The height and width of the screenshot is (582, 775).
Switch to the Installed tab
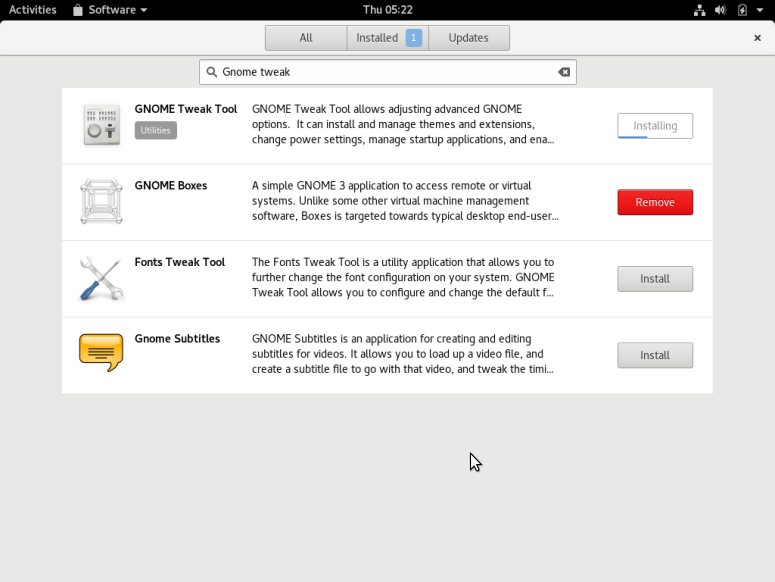[x=387, y=38]
